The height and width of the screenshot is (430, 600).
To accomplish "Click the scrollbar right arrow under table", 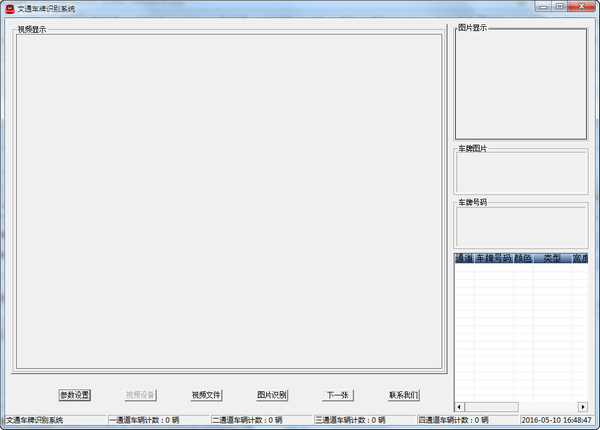I will (x=584, y=406).
